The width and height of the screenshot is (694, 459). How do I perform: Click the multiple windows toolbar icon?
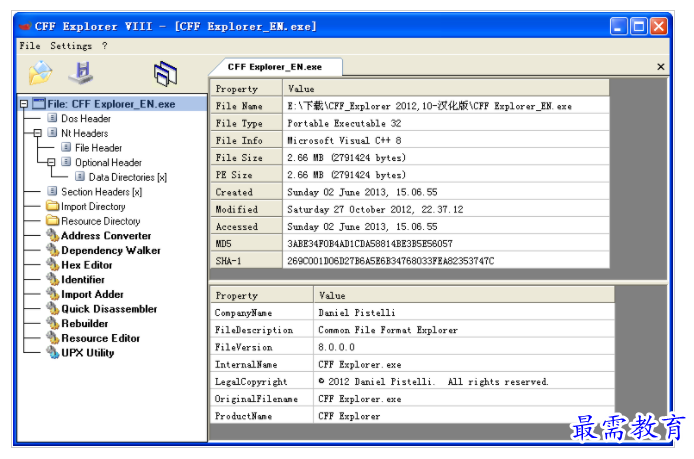tap(165, 73)
